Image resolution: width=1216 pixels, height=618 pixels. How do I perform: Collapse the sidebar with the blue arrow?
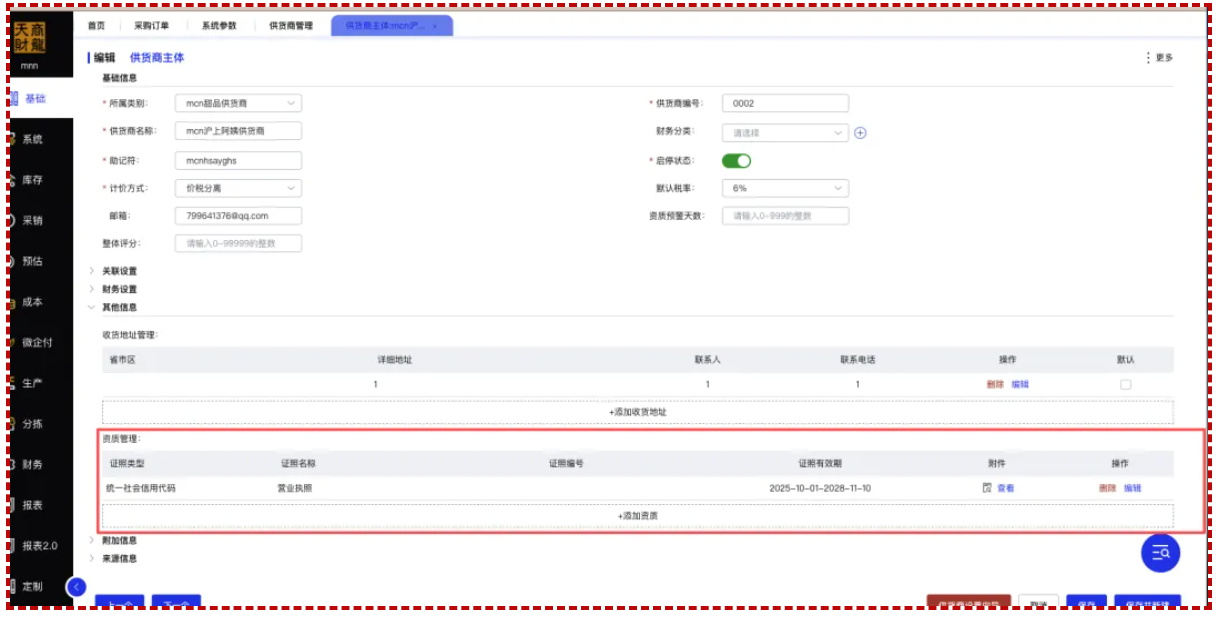[77, 587]
